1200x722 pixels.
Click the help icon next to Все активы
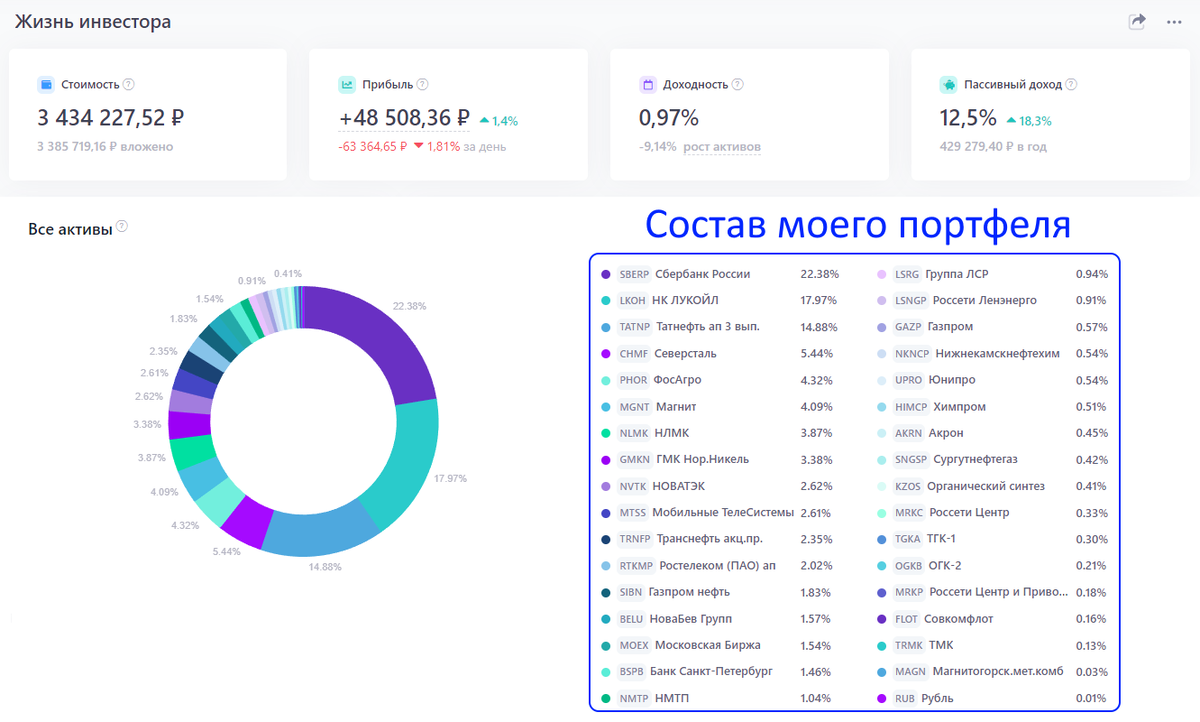coord(122,227)
